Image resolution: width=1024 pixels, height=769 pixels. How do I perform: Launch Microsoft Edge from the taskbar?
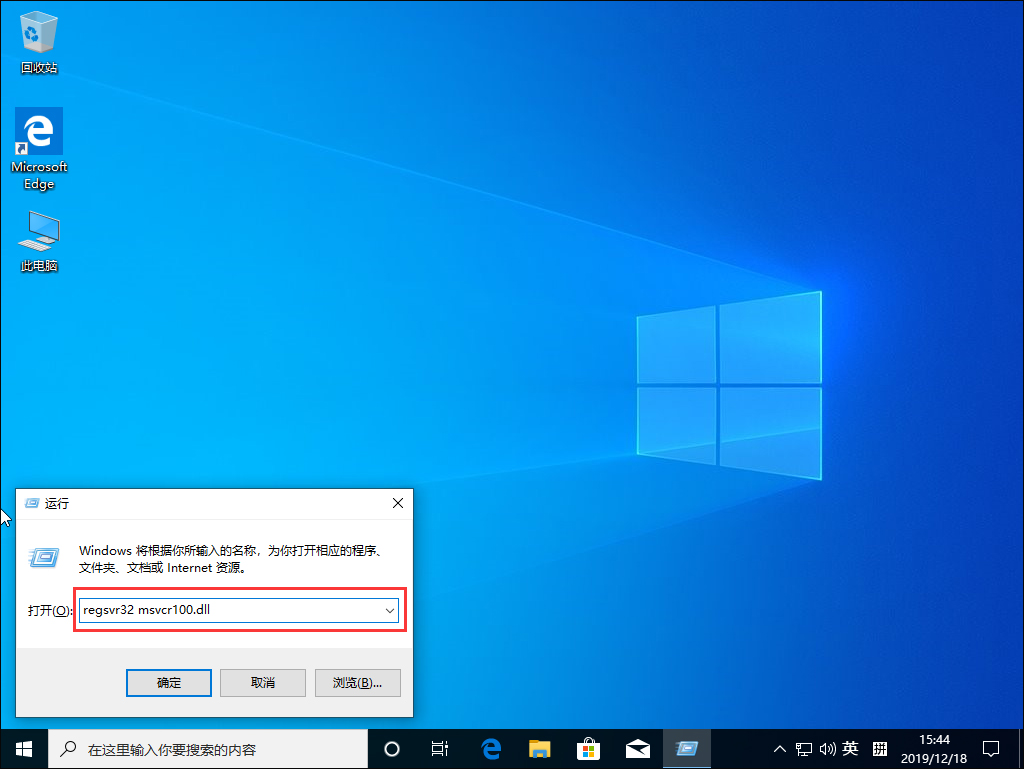[x=490, y=748]
